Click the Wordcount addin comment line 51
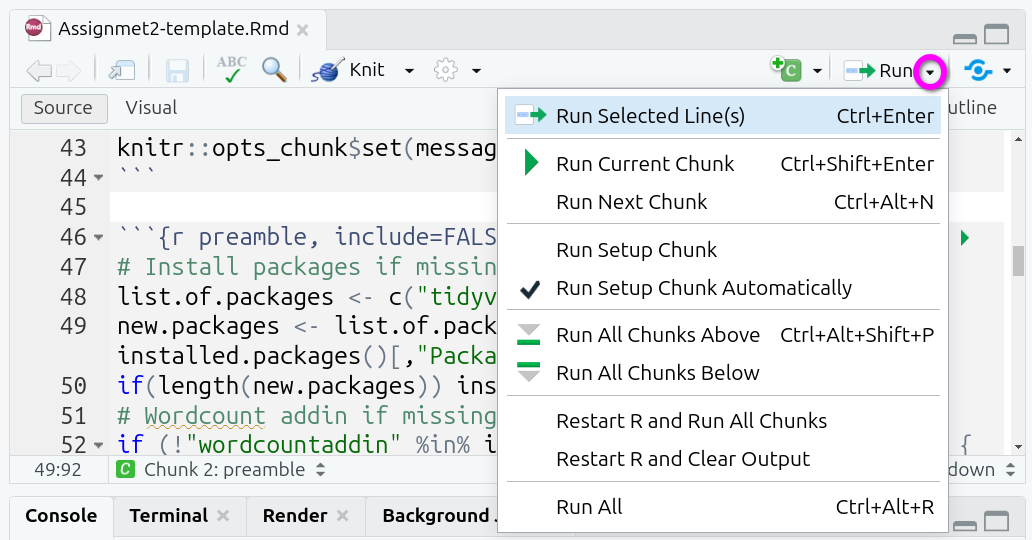This screenshot has height=540, width=1032. (307, 416)
